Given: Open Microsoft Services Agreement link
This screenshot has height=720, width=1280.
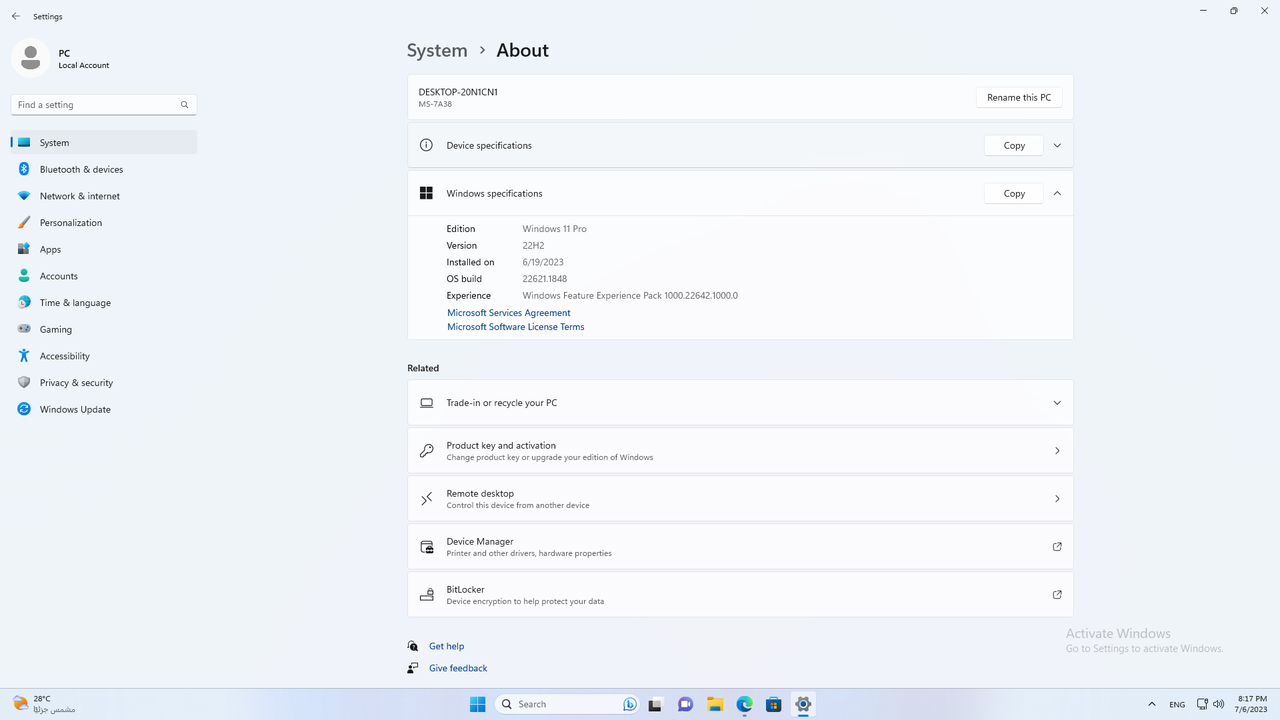Looking at the screenshot, I should (x=509, y=313).
